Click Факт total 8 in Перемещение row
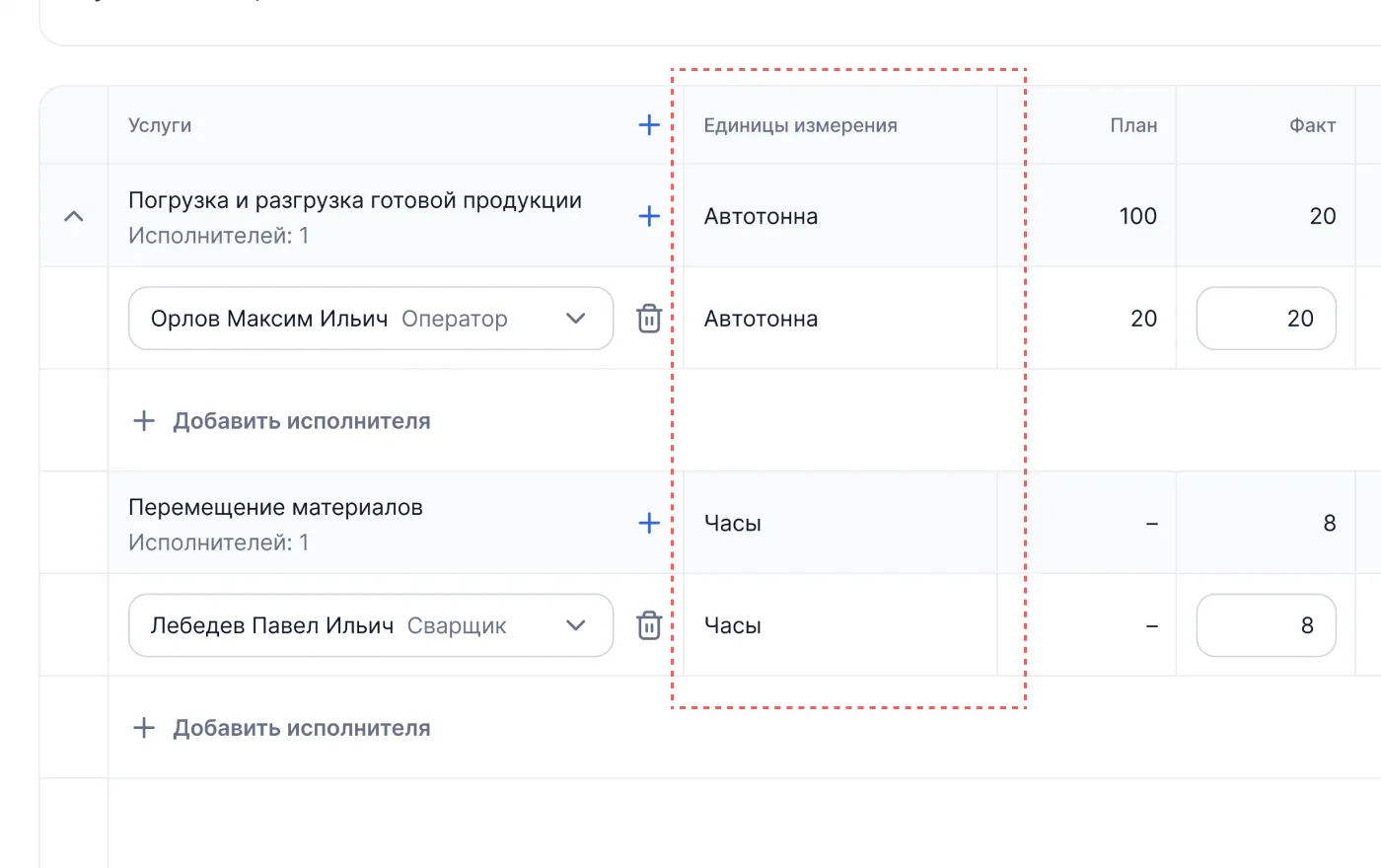1381x868 pixels. (x=1330, y=523)
